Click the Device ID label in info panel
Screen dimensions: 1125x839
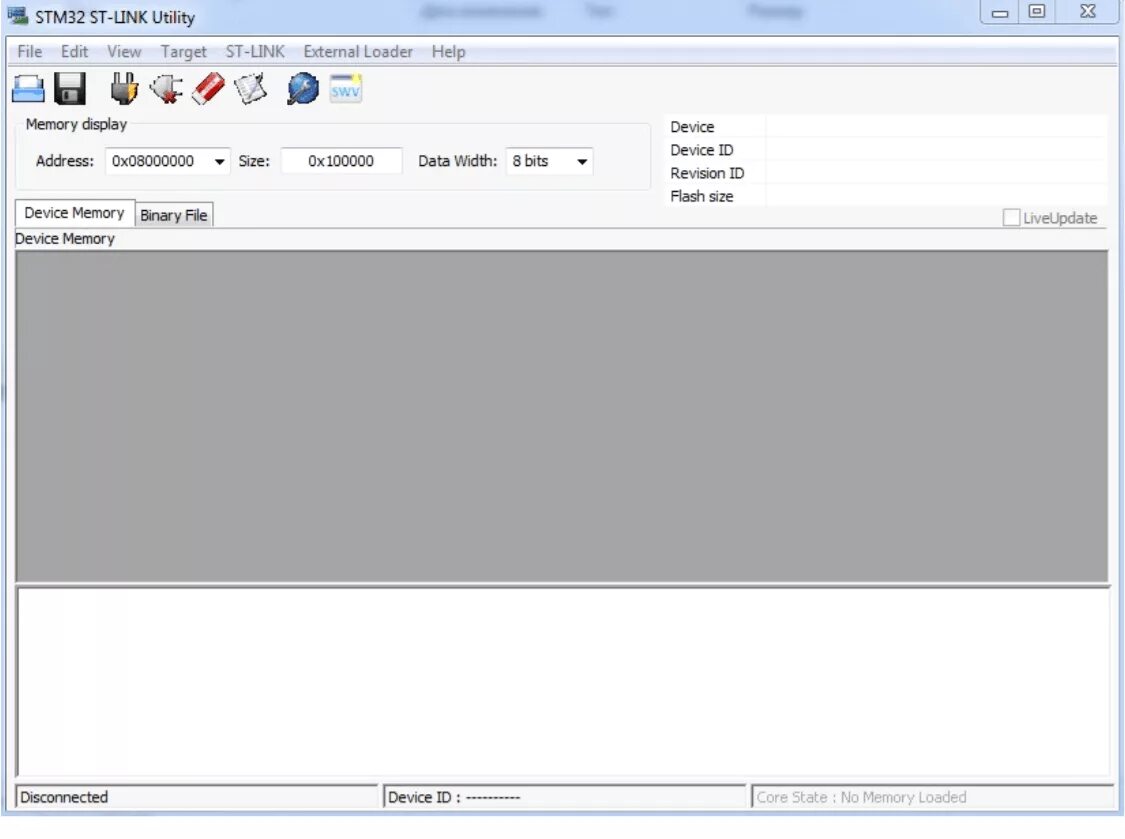pos(701,151)
